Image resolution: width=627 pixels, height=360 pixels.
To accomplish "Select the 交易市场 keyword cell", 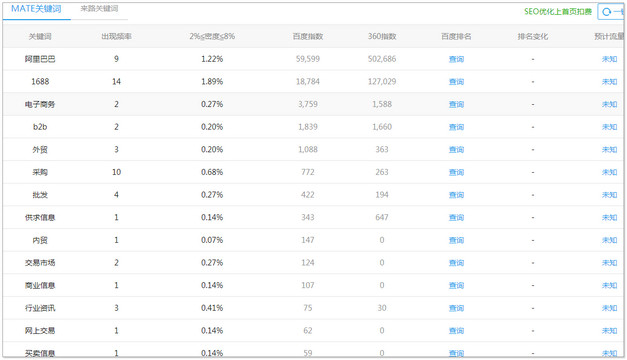I will [x=40, y=263].
